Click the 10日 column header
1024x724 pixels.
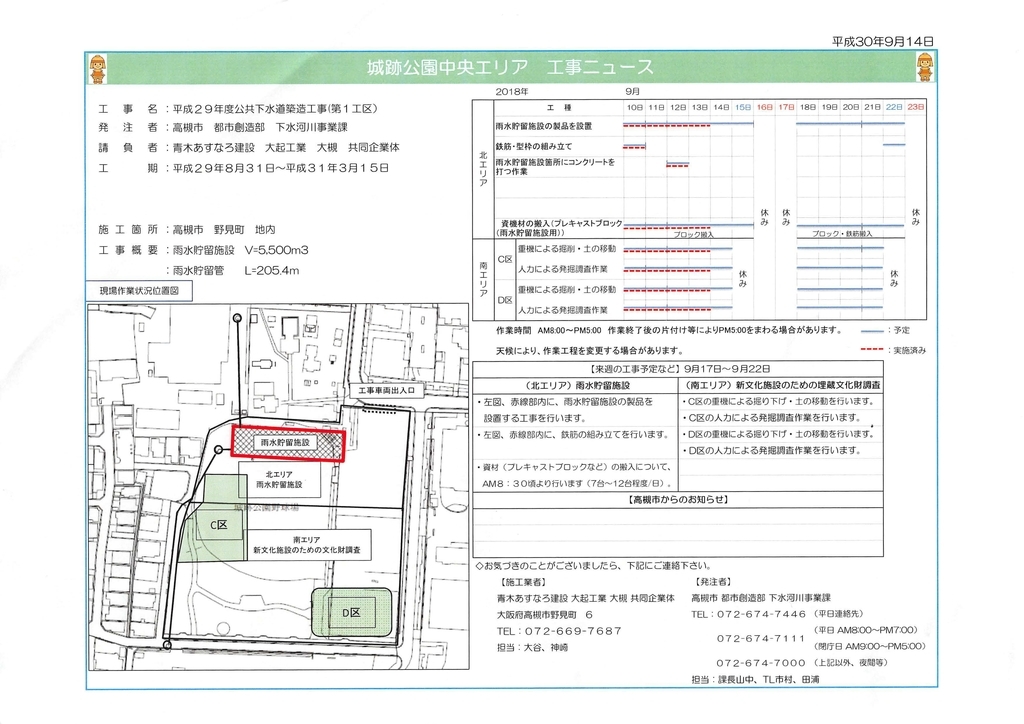pyautogui.click(x=634, y=107)
